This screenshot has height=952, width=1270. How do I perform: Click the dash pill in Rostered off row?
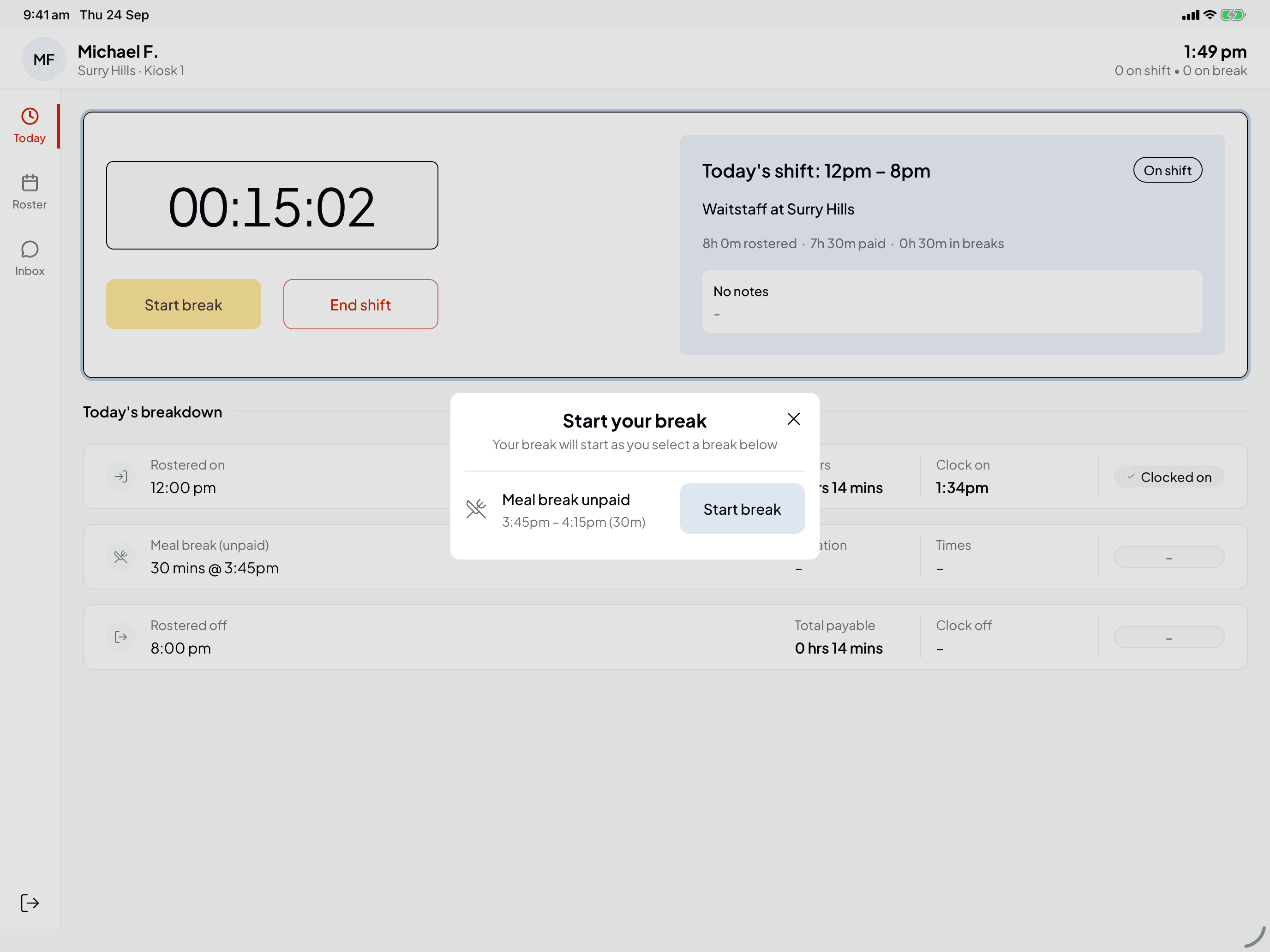click(1169, 637)
